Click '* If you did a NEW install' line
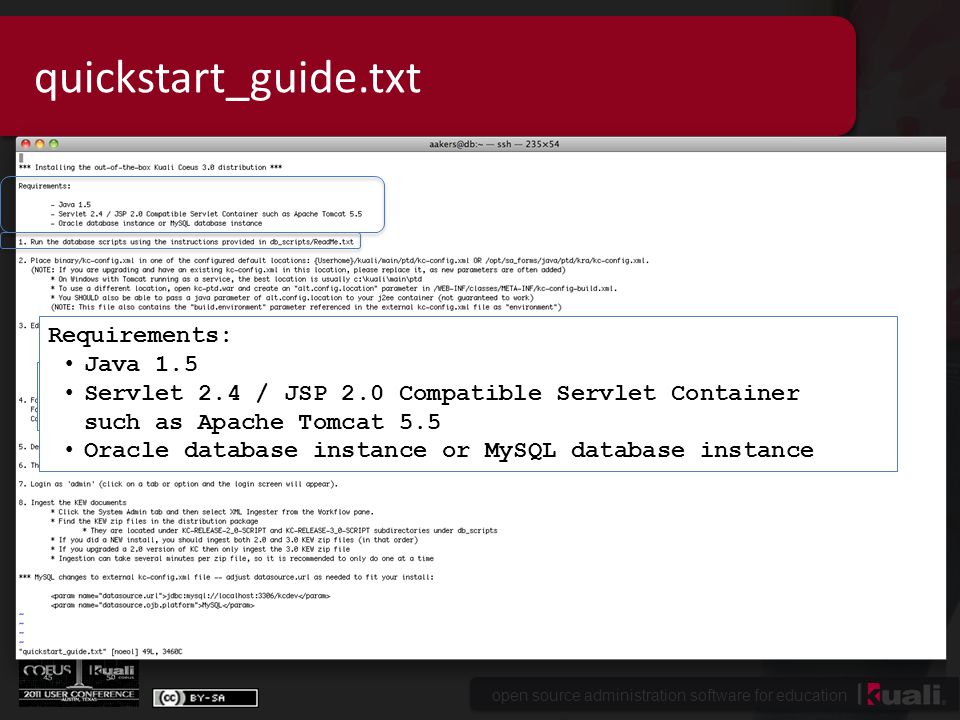The image size is (960, 720). (x=234, y=540)
